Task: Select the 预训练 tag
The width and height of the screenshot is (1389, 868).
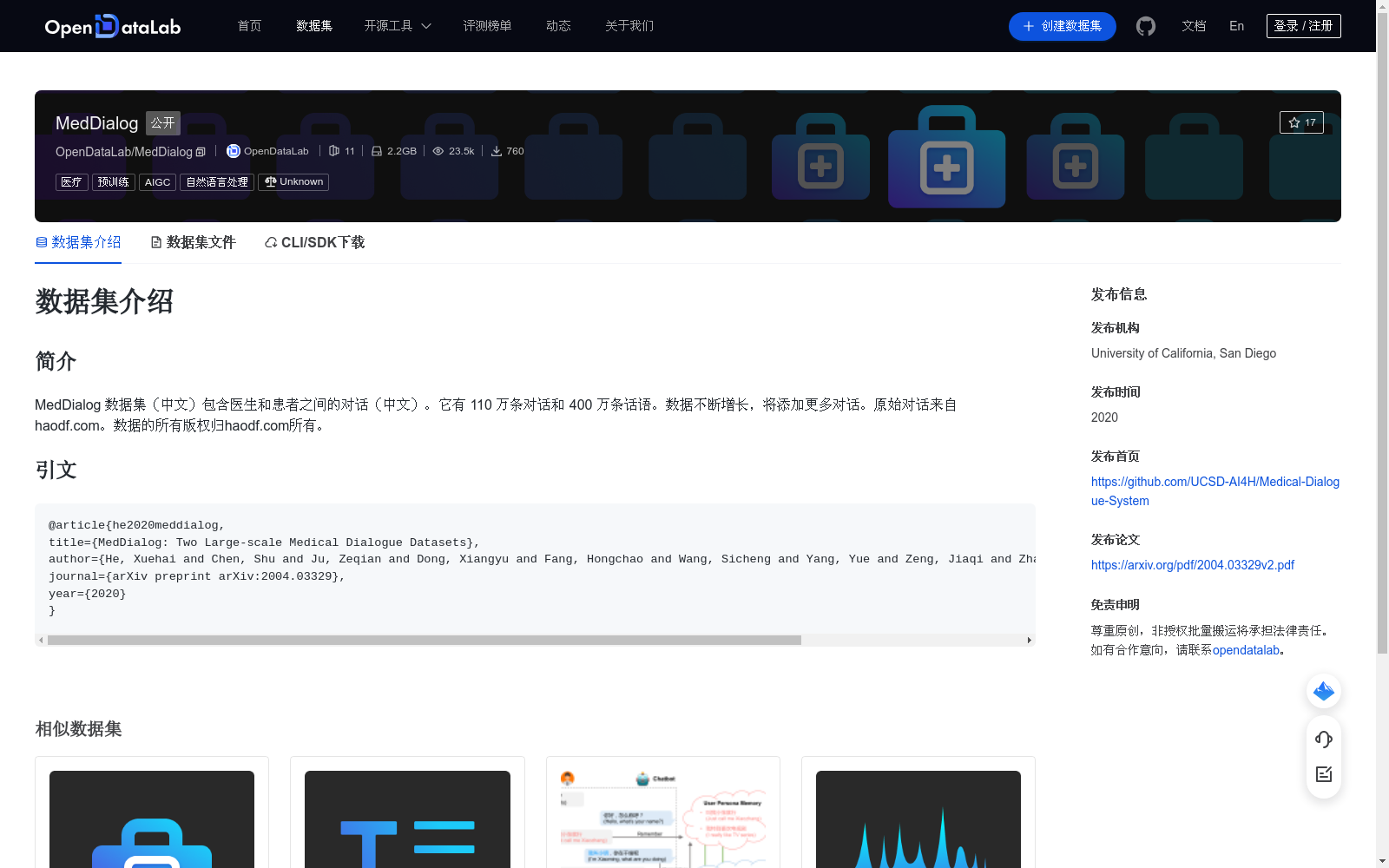Action: [x=114, y=182]
